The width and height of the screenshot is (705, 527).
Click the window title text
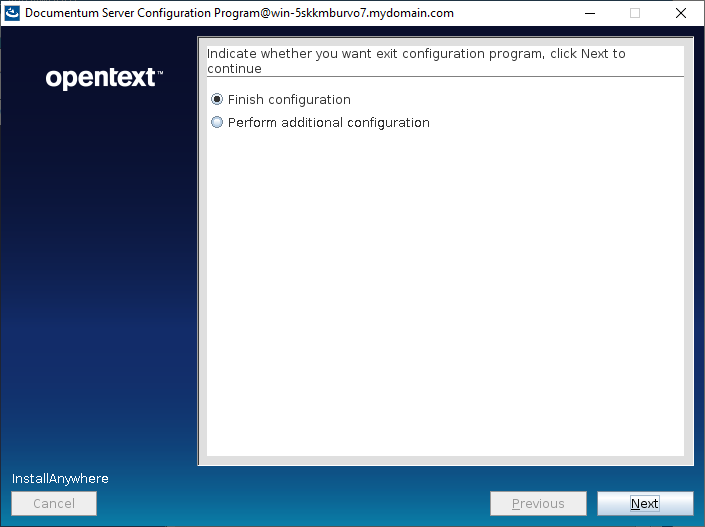(238, 13)
